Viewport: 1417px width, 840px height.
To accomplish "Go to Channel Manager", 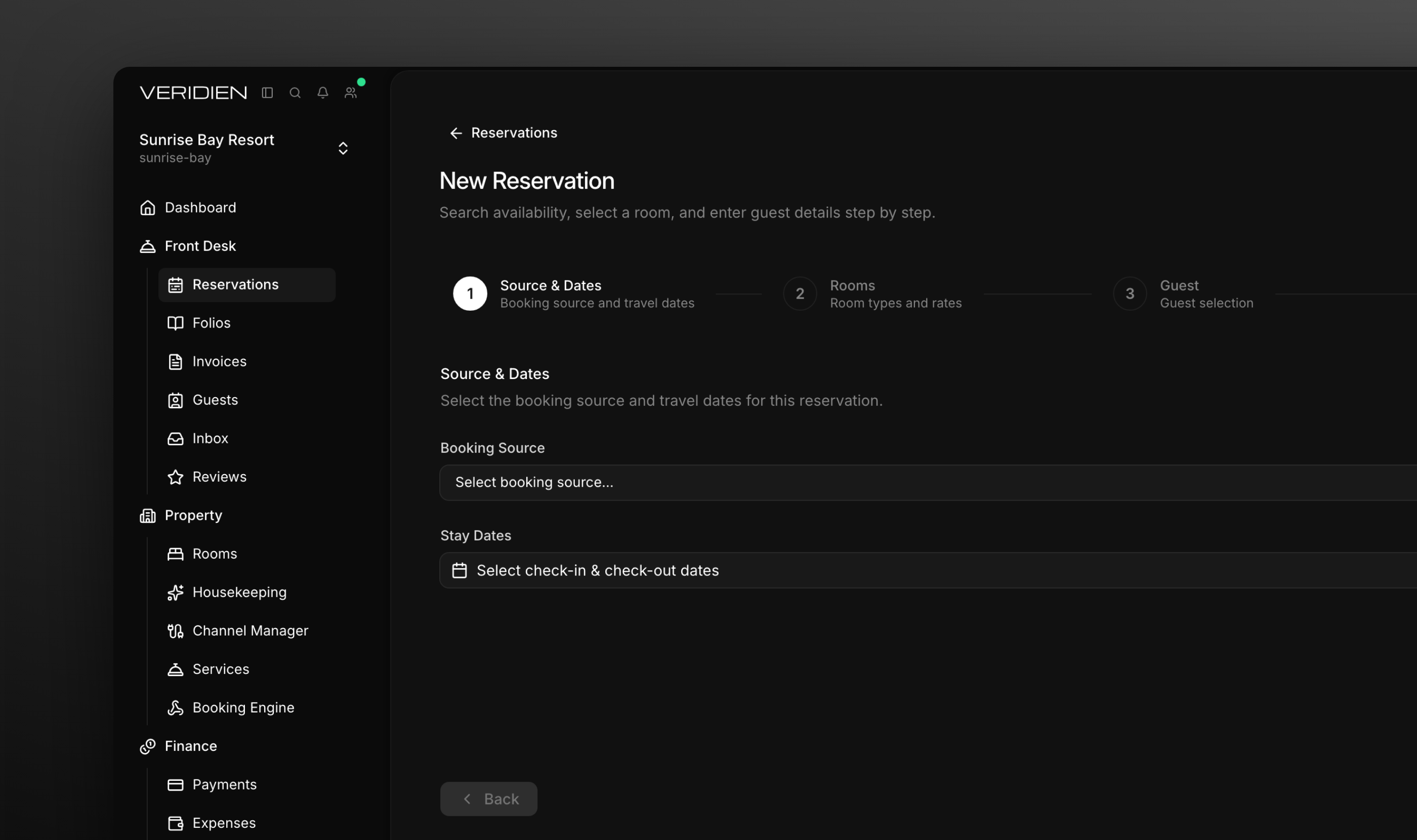I will 250,631.
